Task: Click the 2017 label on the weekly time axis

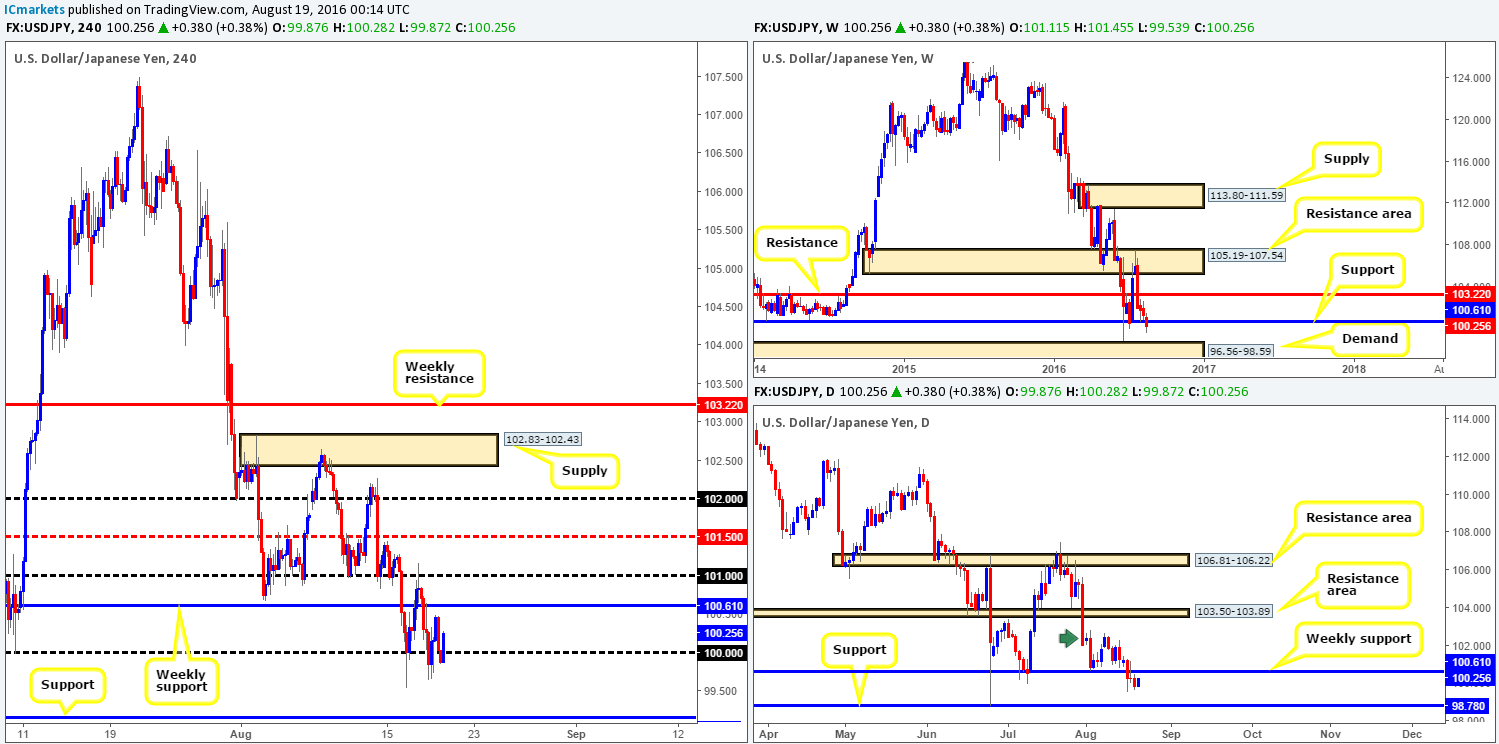Action: pyautogui.click(x=1203, y=368)
